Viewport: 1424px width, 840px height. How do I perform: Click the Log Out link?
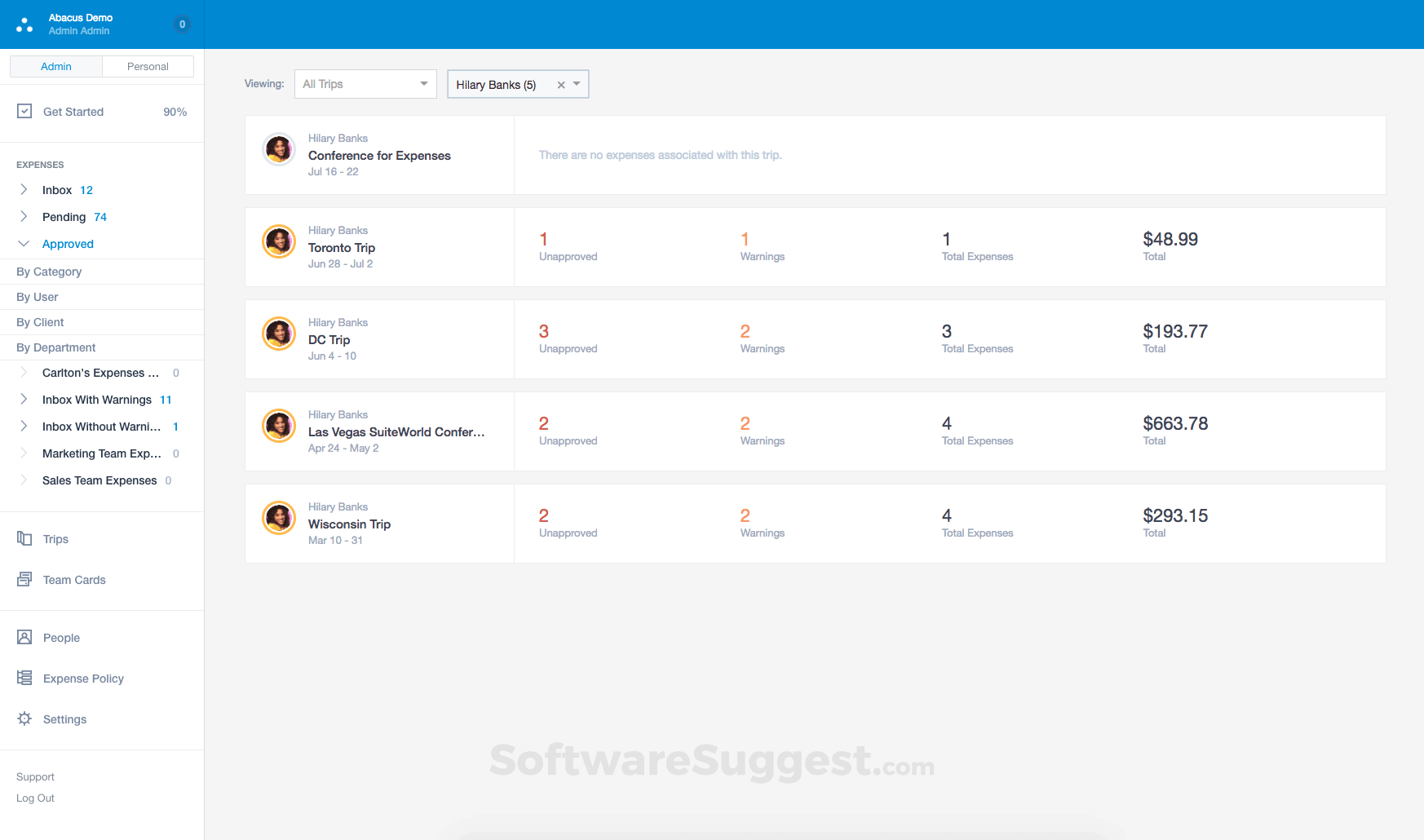(35, 798)
